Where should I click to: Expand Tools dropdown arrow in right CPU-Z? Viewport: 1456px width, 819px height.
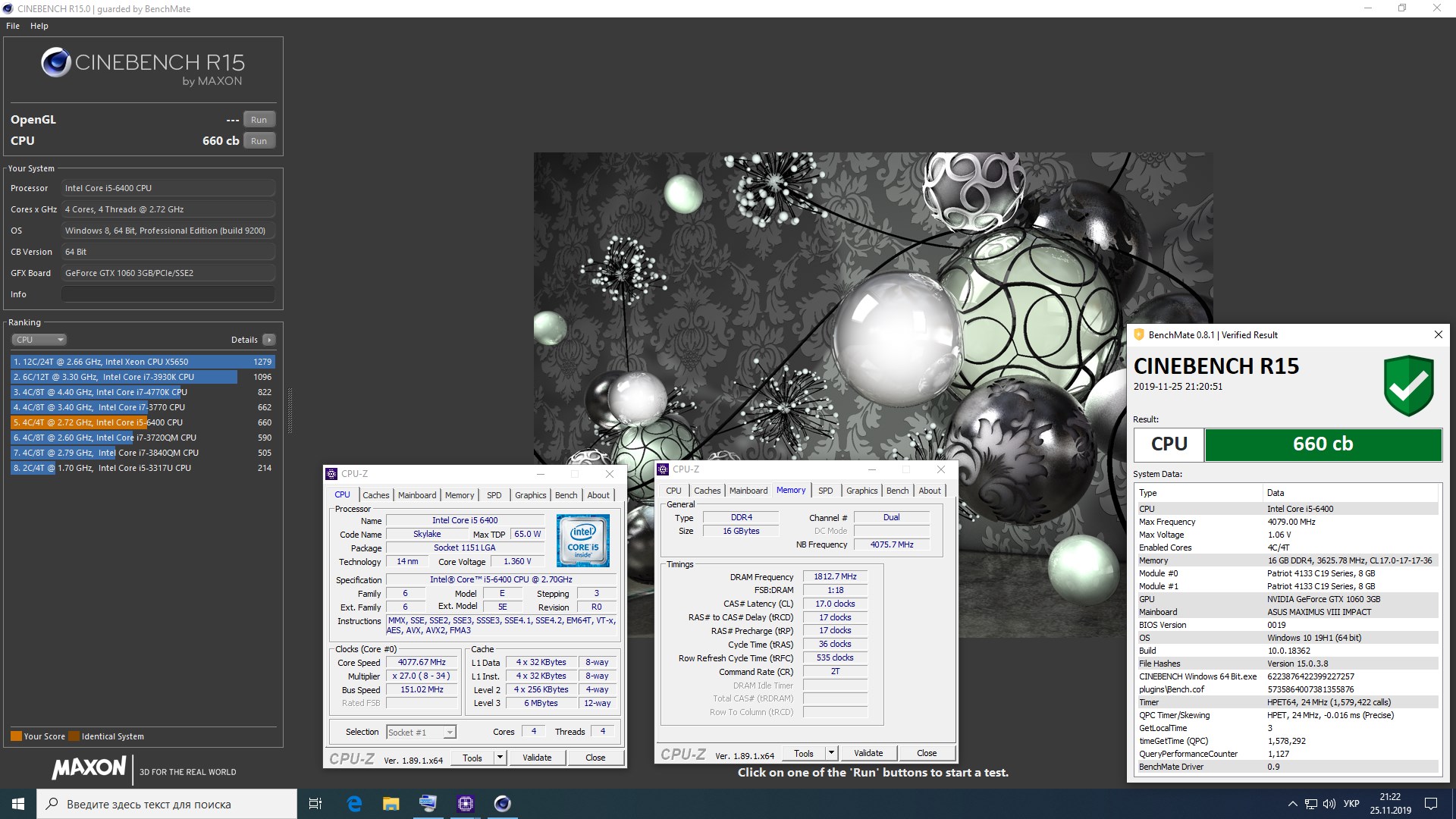point(831,753)
